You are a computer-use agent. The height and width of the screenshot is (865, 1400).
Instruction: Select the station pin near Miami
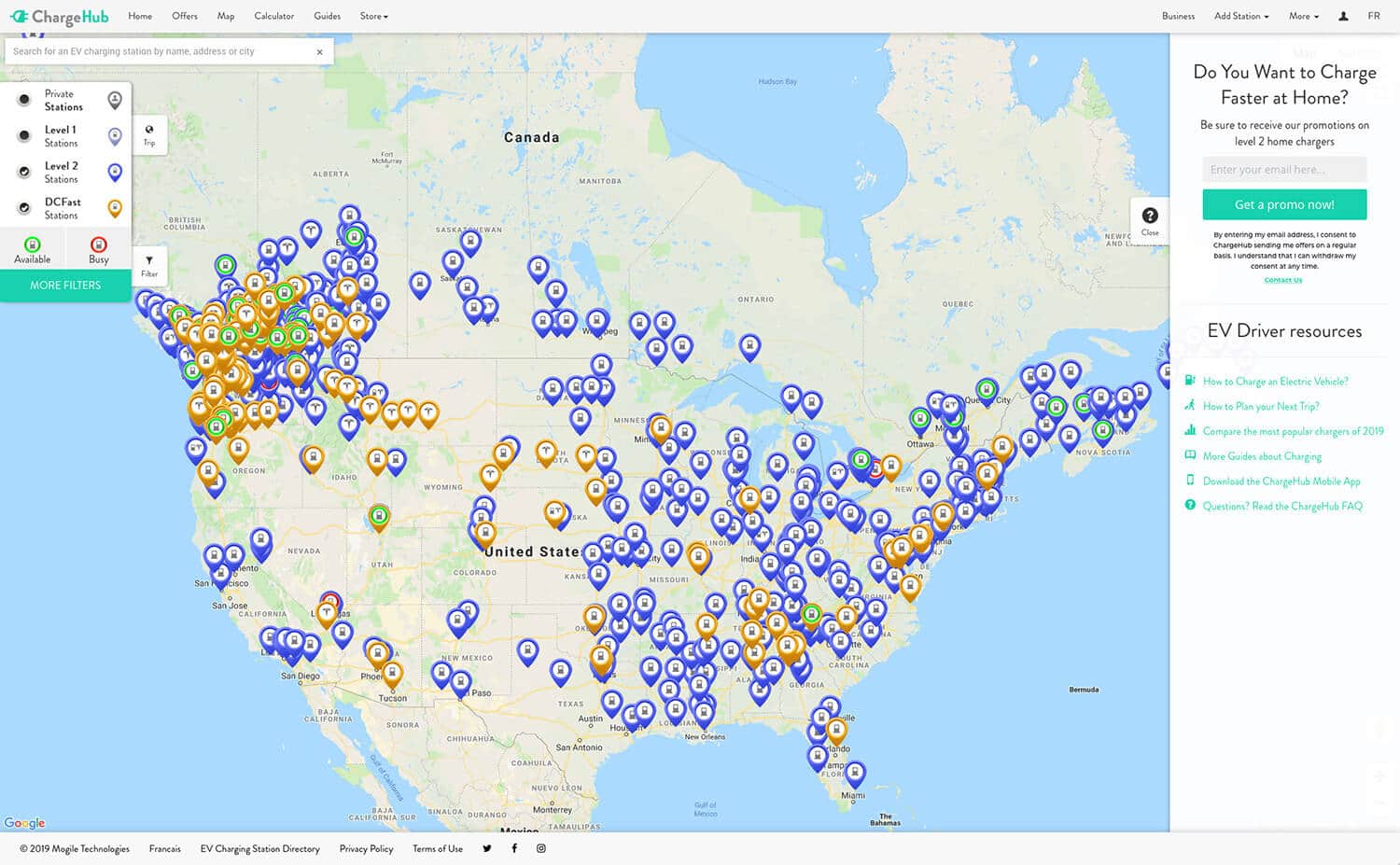855,774
